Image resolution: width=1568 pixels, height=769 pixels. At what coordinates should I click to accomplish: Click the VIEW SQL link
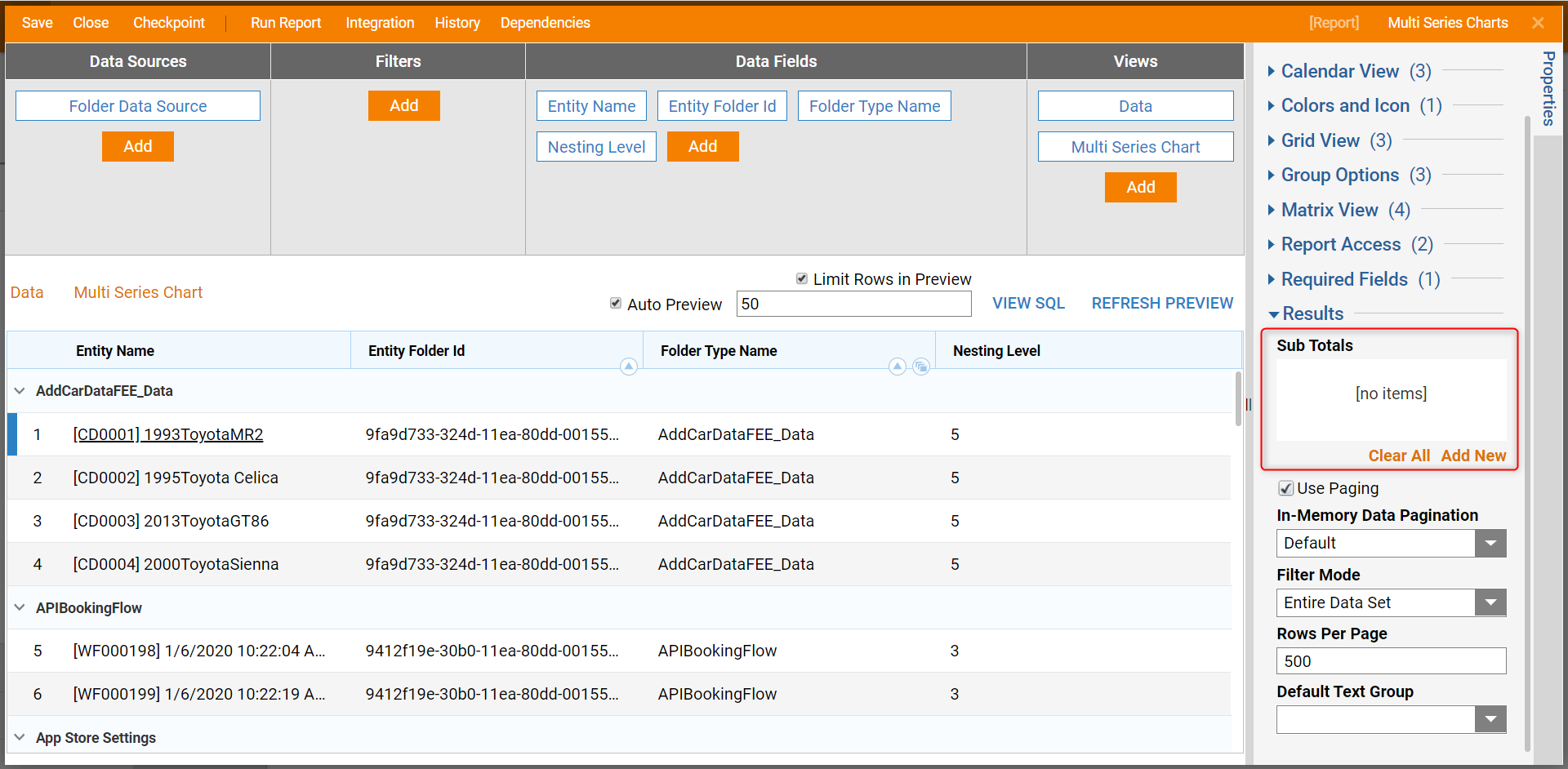(x=1028, y=303)
